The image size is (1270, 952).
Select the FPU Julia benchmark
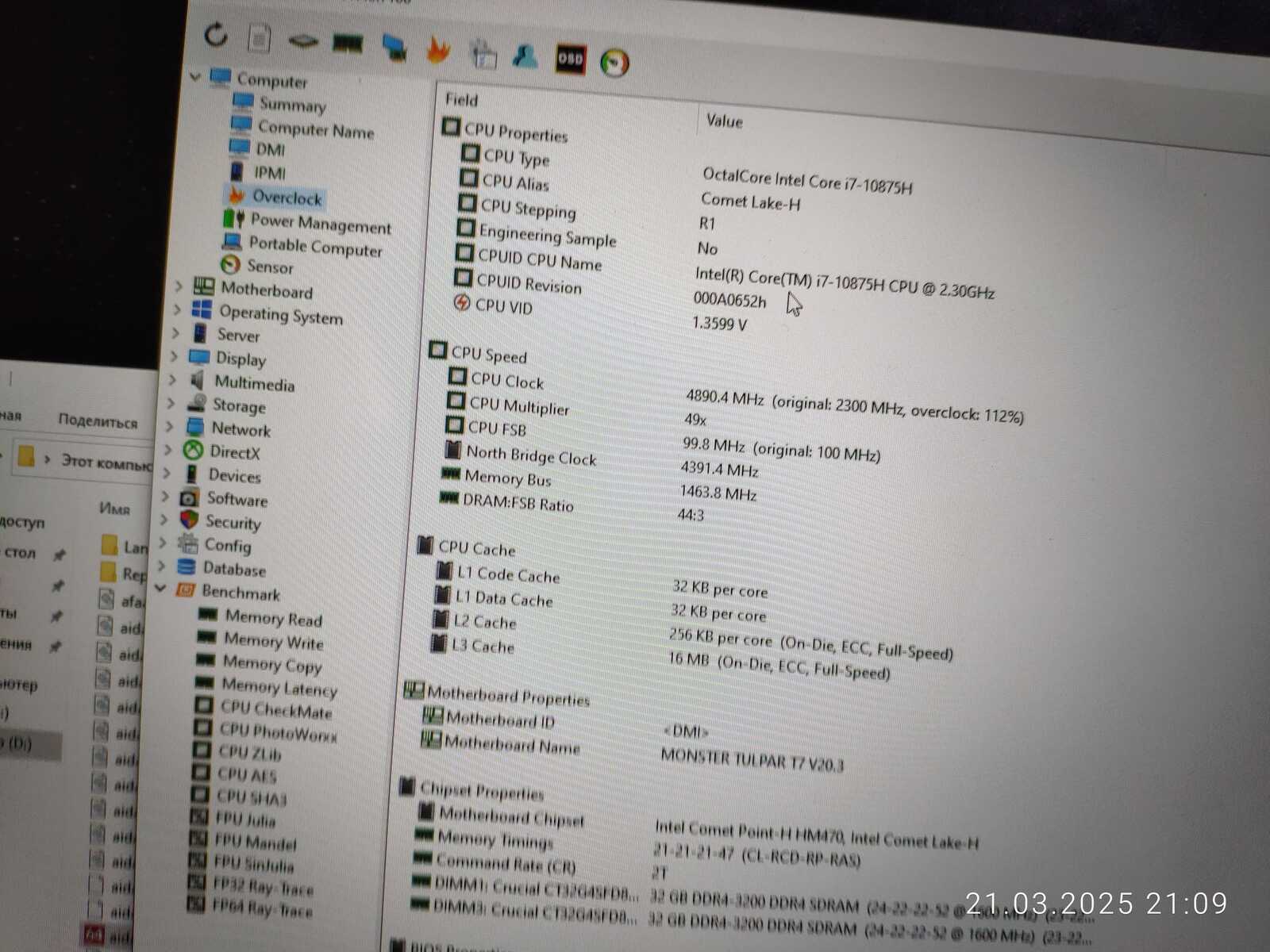click(x=244, y=819)
